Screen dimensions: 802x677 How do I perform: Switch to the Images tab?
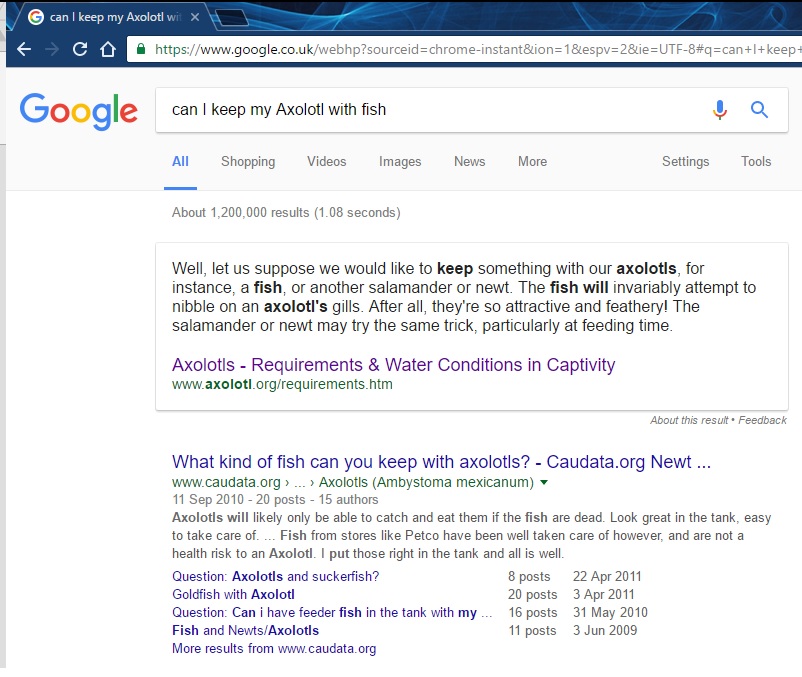[x=400, y=162]
